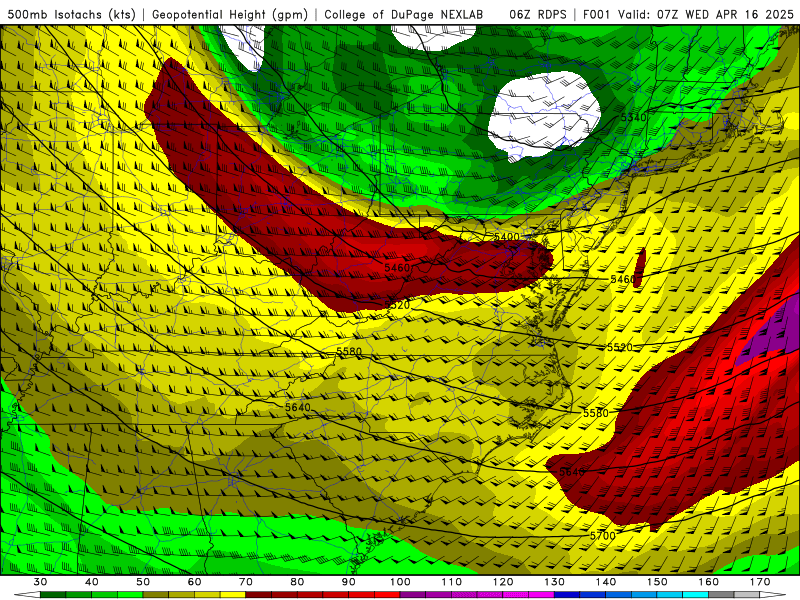
Task: Click the dark red swatch just after 70
Action: [259, 595]
